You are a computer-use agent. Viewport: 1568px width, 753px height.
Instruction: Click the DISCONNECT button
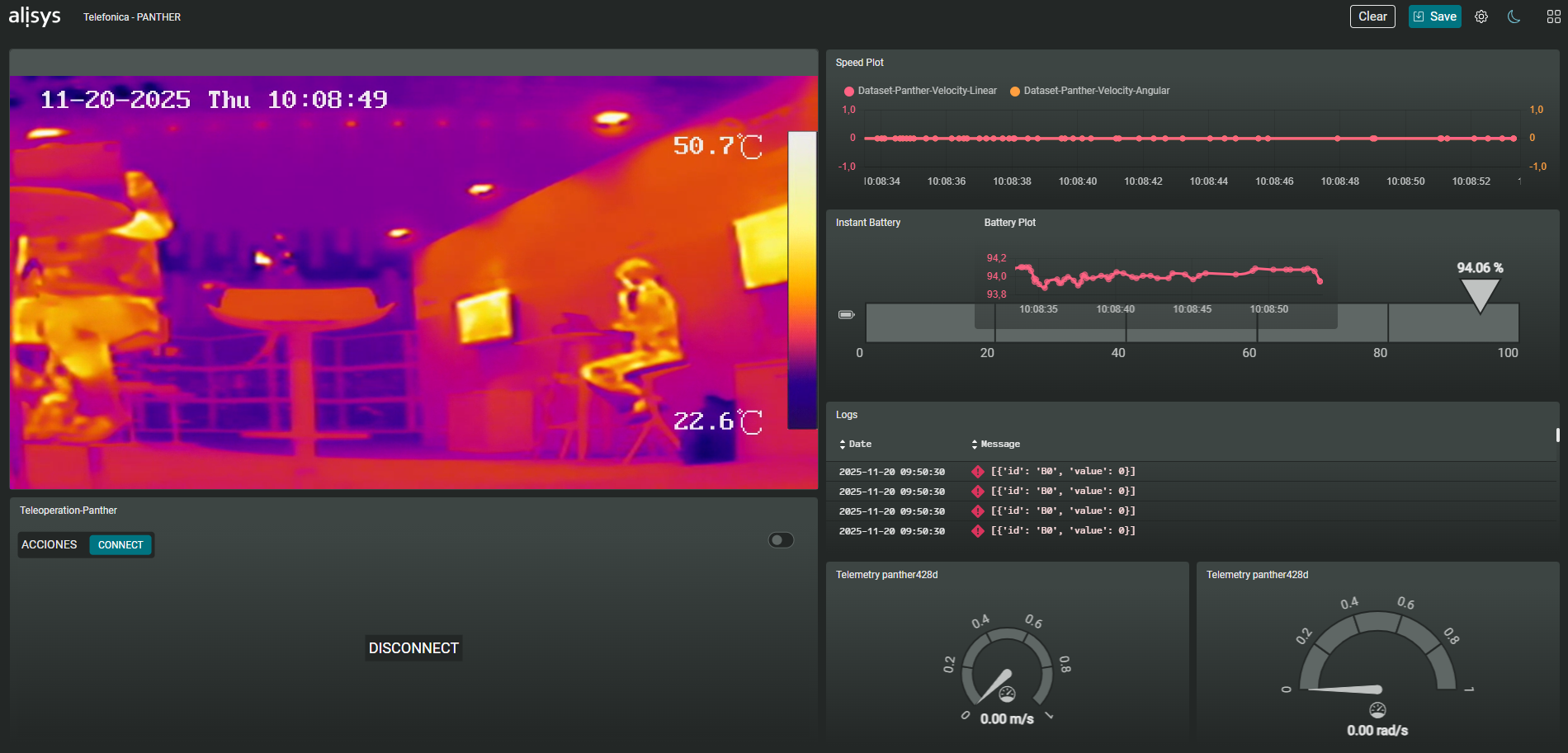coord(413,648)
